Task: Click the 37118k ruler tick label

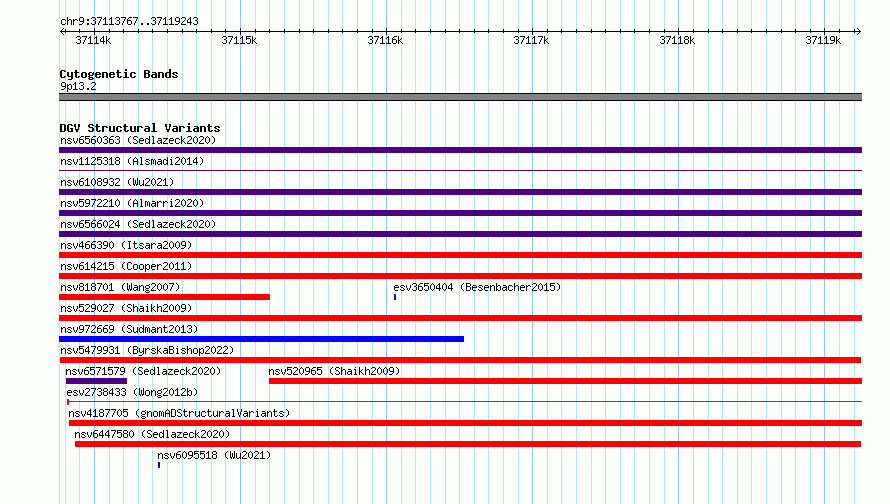Action: [677, 40]
